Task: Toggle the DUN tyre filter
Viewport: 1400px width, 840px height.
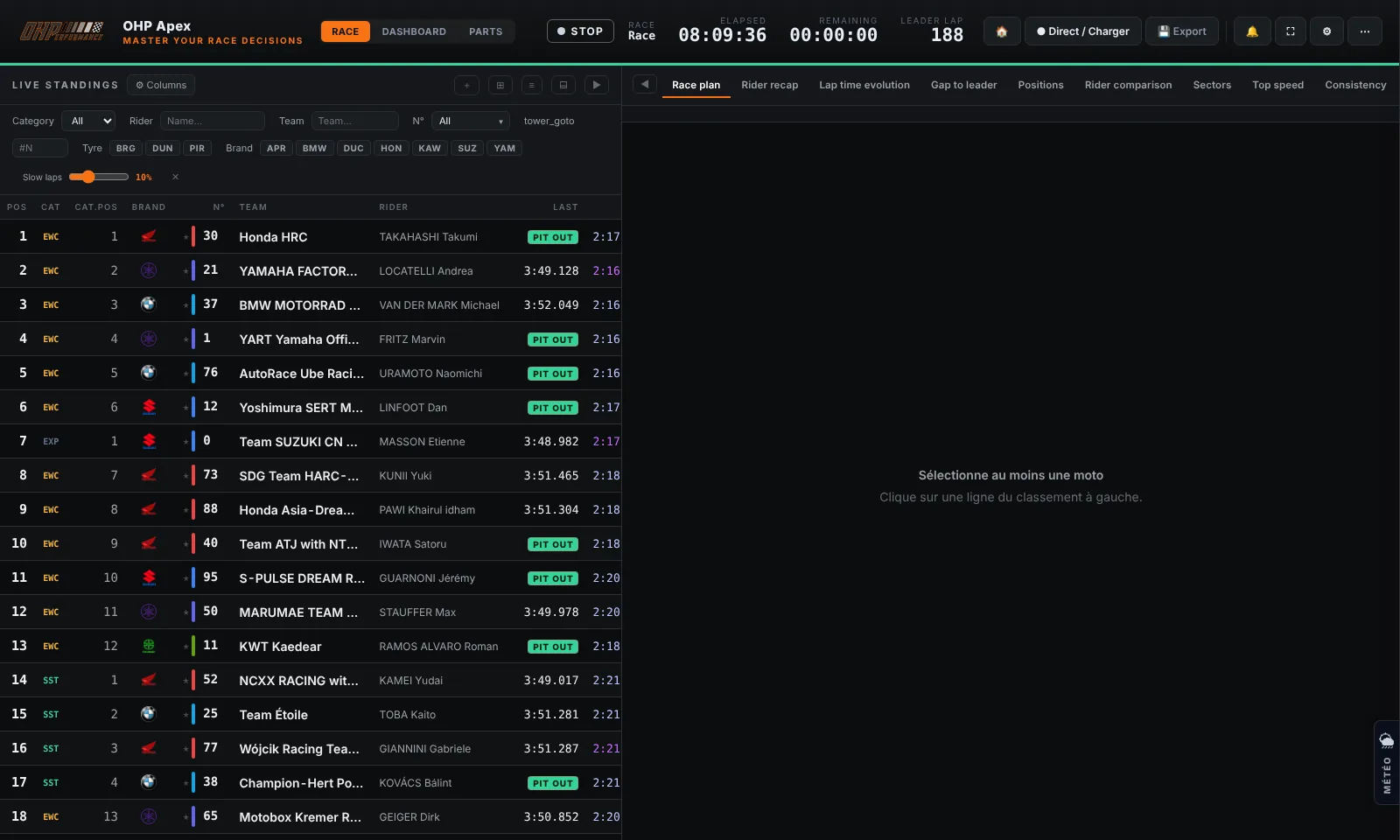Action: click(163, 148)
